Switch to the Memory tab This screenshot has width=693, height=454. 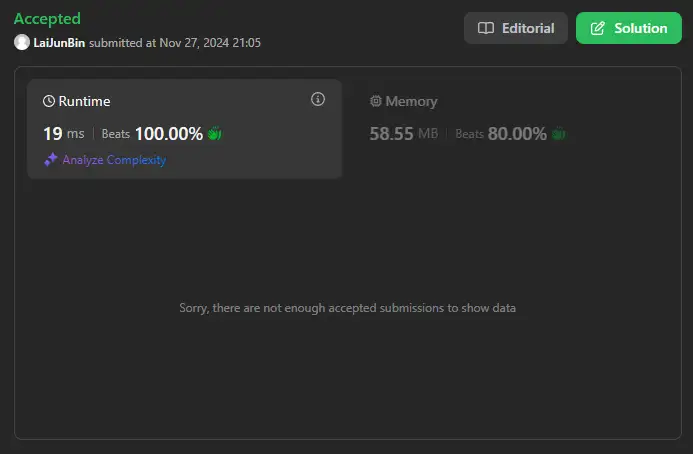pyautogui.click(x=412, y=101)
